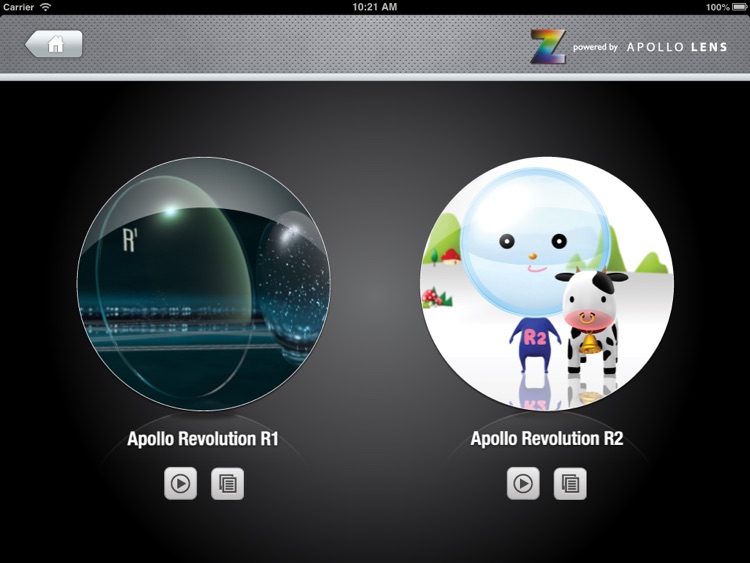750x563 pixels.
Task: Open the Apollo Revolution R2 document pages
Action: [570, 484]
